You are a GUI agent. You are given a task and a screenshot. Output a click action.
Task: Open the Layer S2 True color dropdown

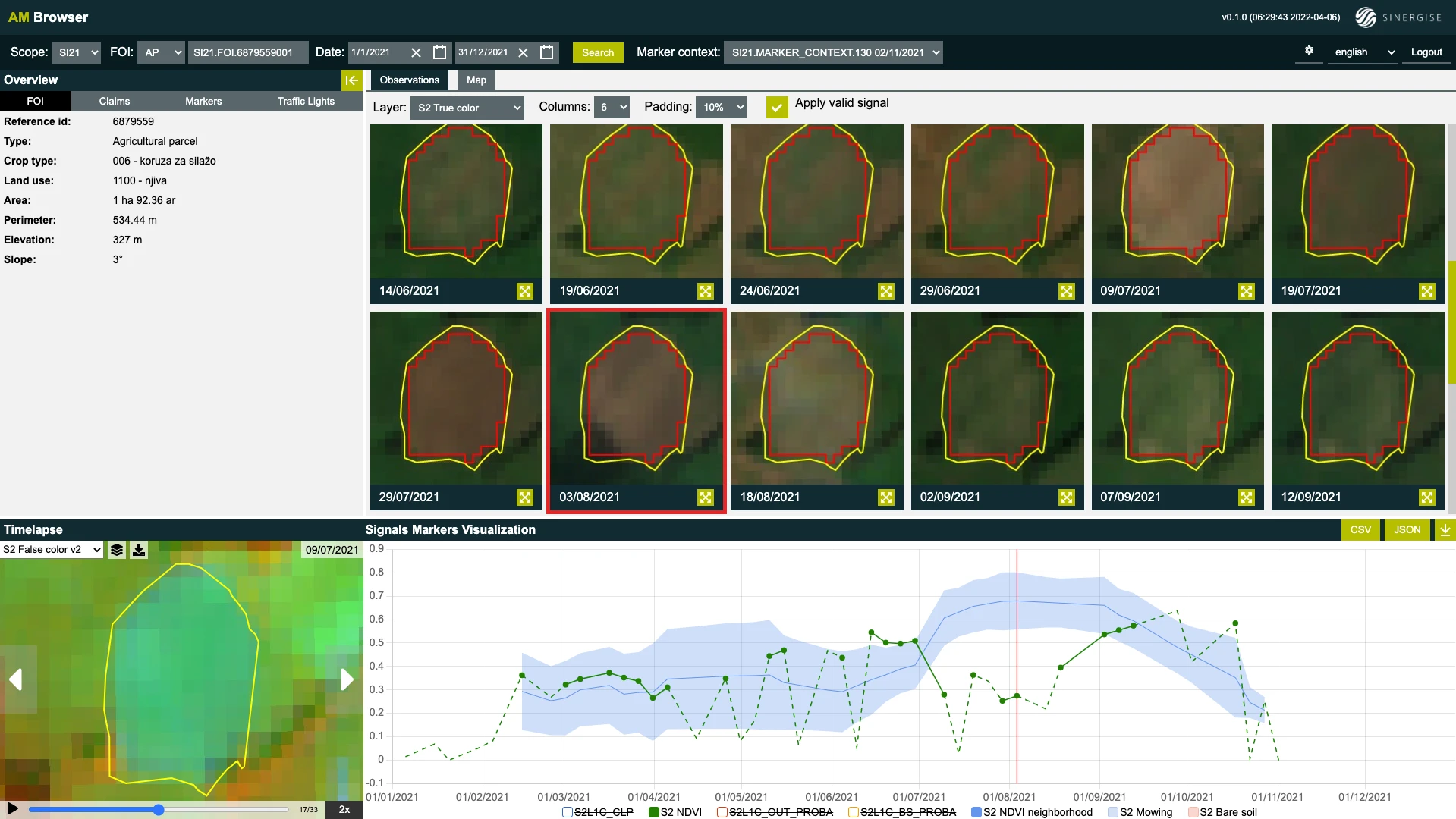467,108
